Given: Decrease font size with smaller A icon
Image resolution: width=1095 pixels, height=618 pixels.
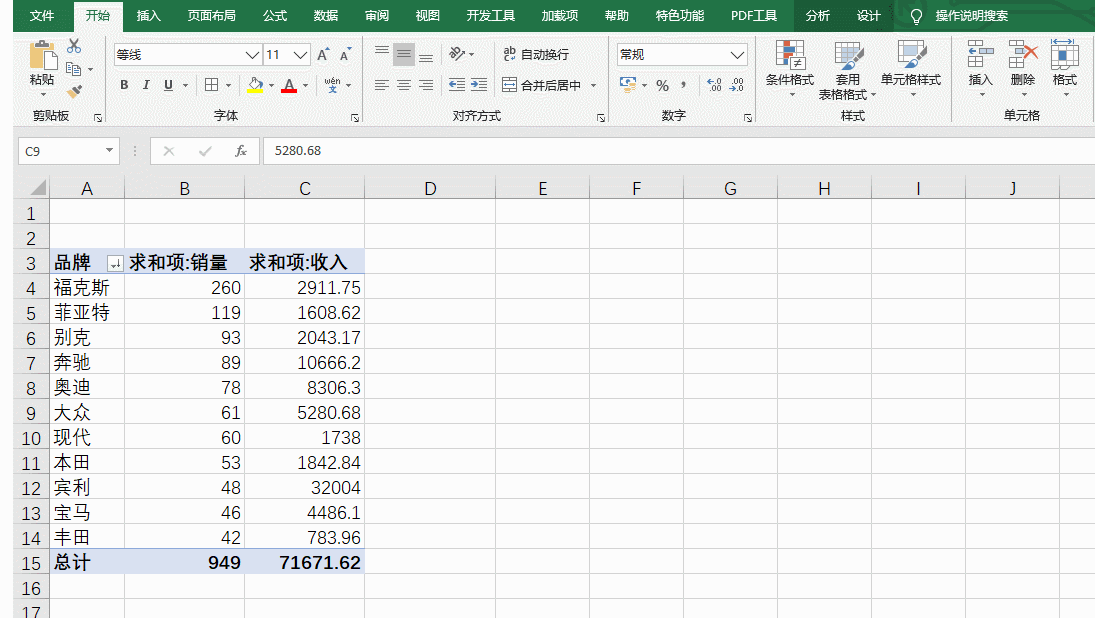Looking at the screenshot, I should click(345, 54).
